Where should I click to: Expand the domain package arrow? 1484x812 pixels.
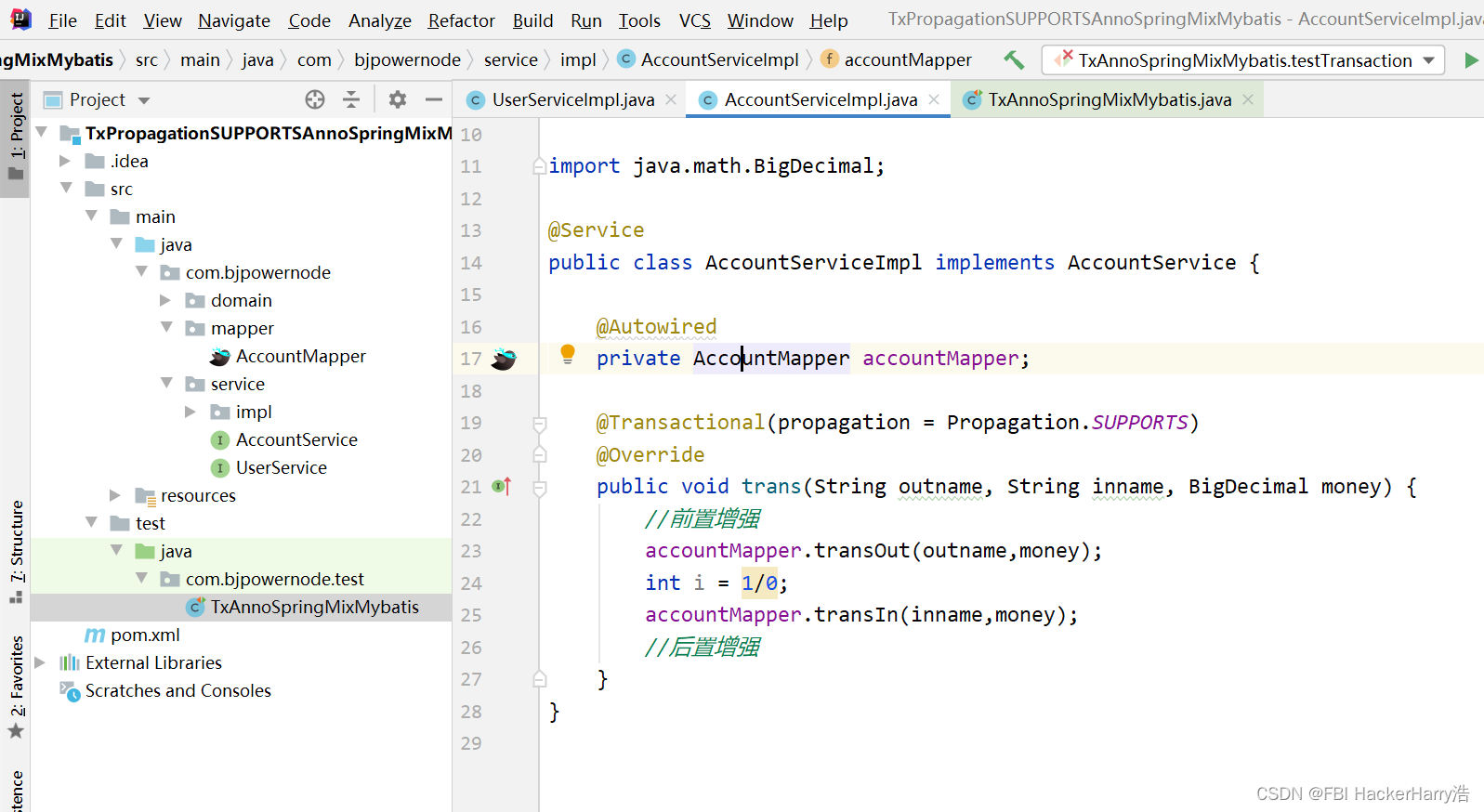point(165,300)
